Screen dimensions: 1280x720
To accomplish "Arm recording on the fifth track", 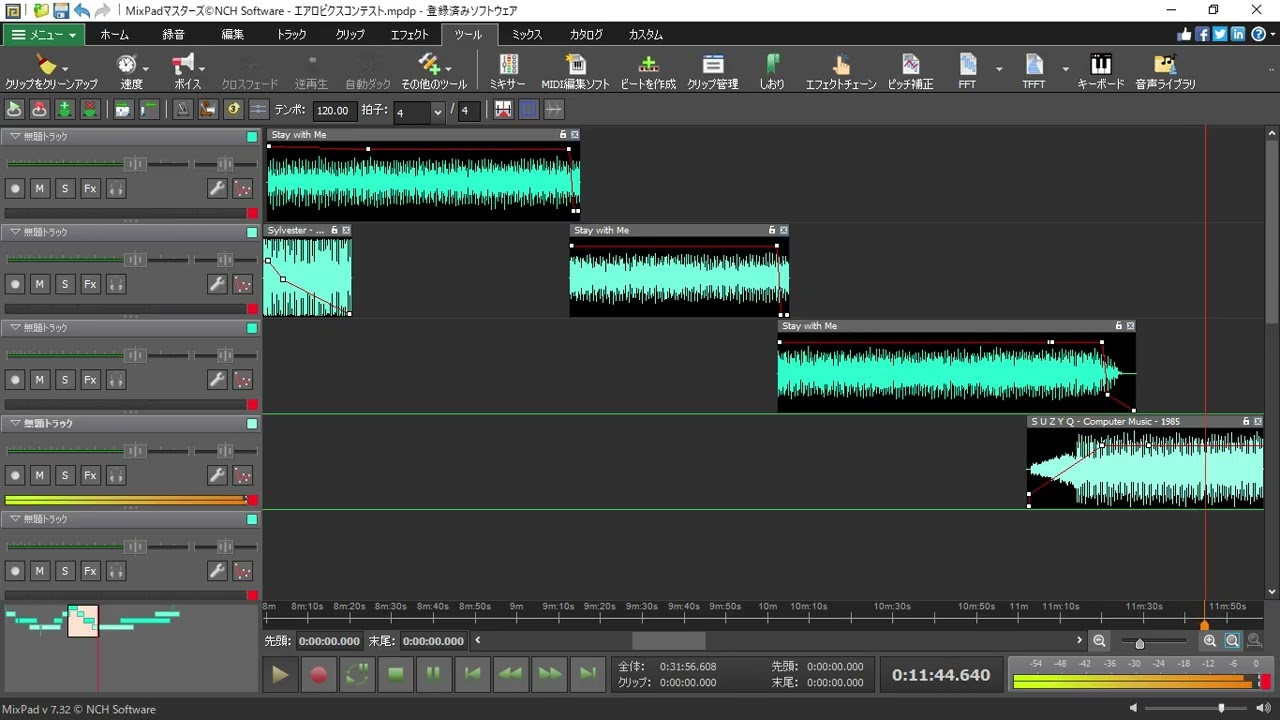I will (15, 571).
